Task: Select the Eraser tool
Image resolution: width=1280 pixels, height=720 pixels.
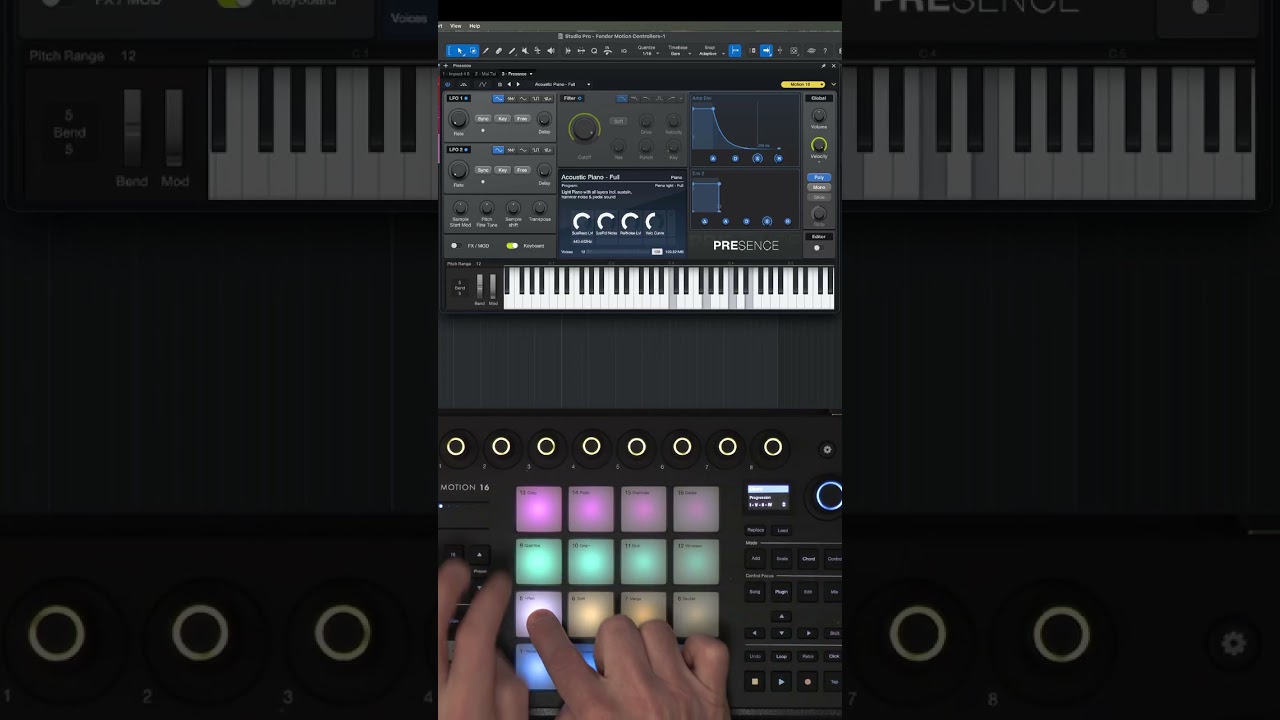Action: point(499,50)
